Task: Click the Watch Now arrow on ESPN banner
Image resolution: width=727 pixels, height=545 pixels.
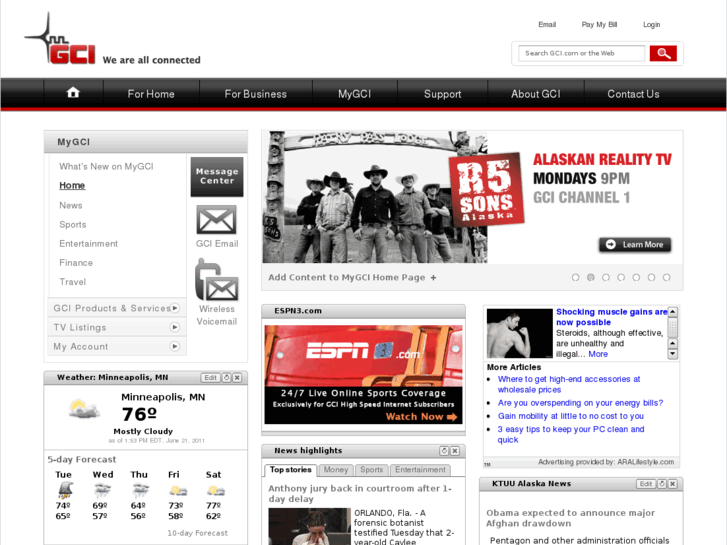Action: click(452, 417)
